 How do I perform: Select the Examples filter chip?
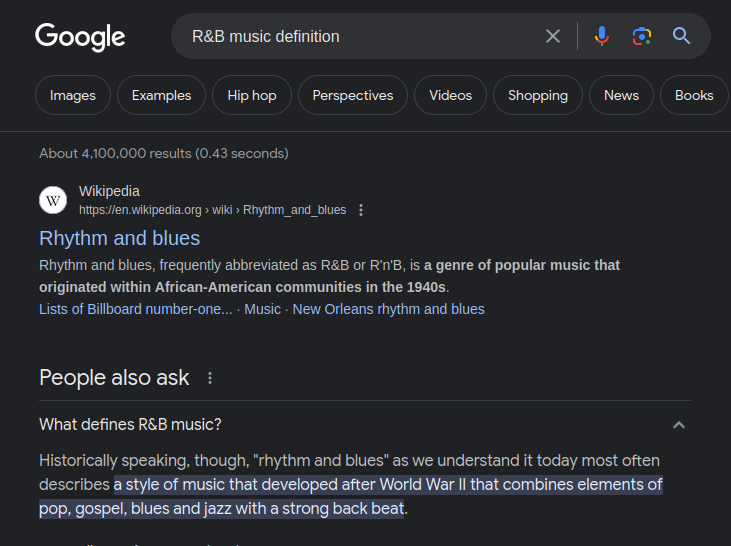tap(161, 95)
